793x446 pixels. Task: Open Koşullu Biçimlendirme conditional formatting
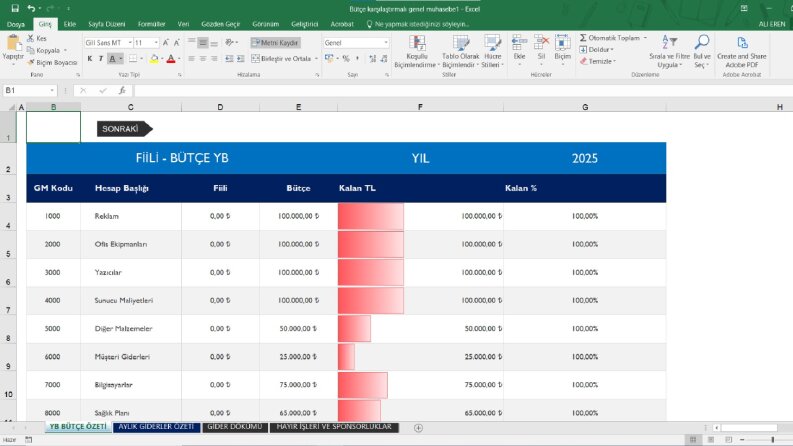(x=417, y=52)
